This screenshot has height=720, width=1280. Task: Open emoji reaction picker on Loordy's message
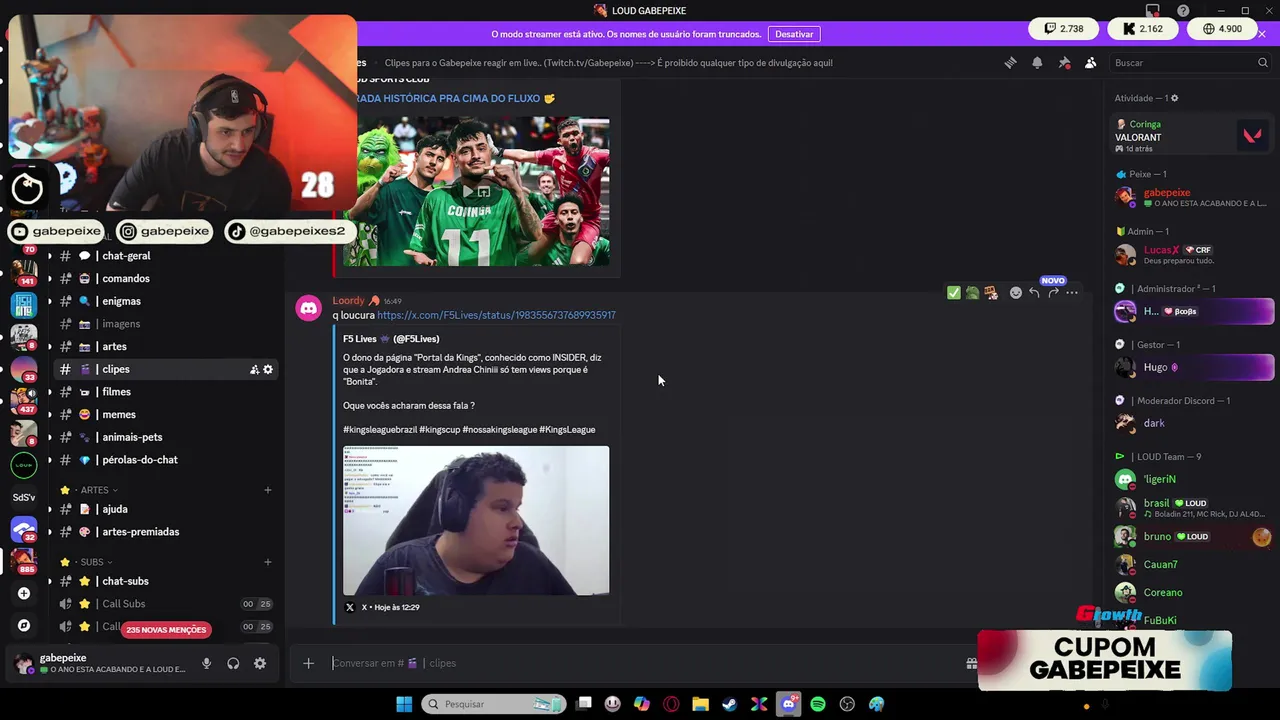1016,293
